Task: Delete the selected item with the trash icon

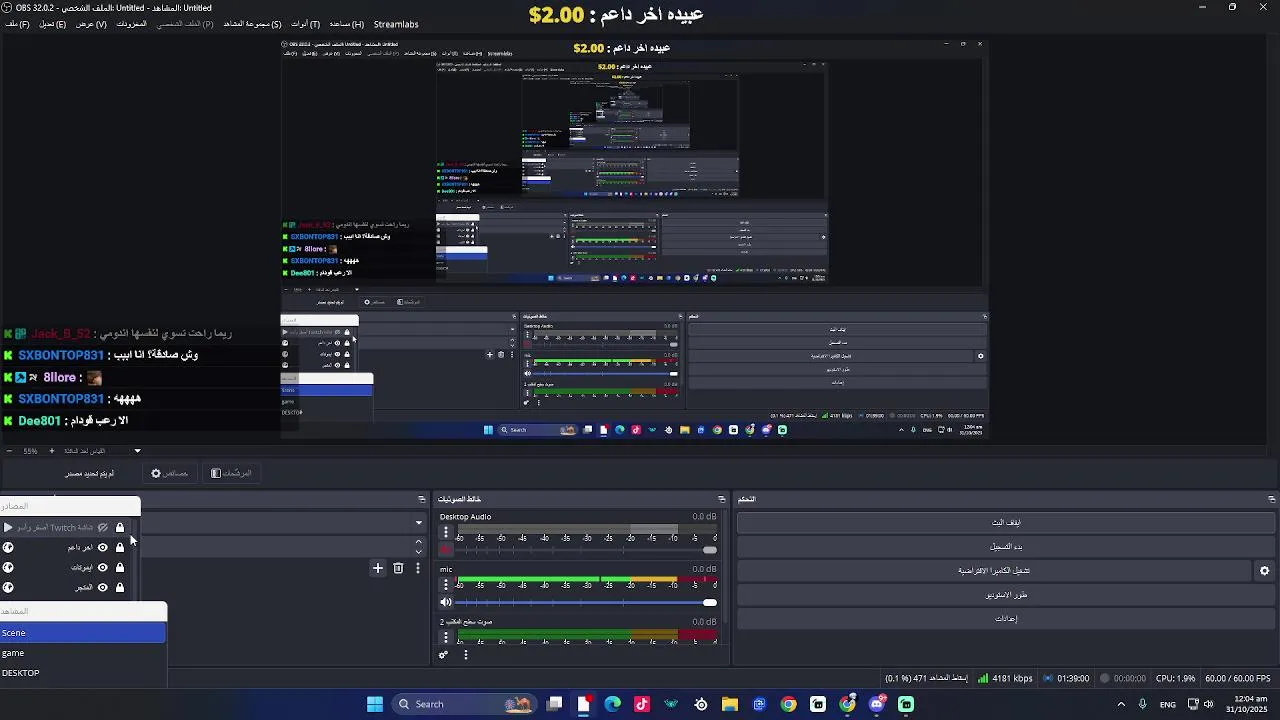Action: (398, 568)
